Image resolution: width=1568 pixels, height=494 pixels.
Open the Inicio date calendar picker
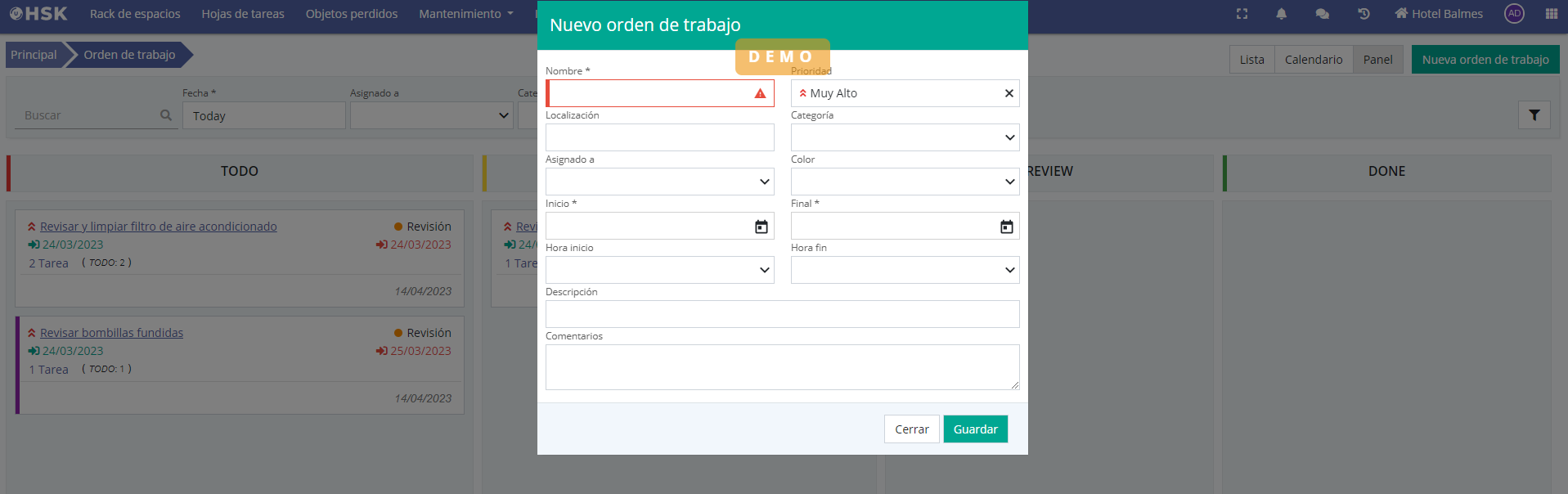(761, 227)
